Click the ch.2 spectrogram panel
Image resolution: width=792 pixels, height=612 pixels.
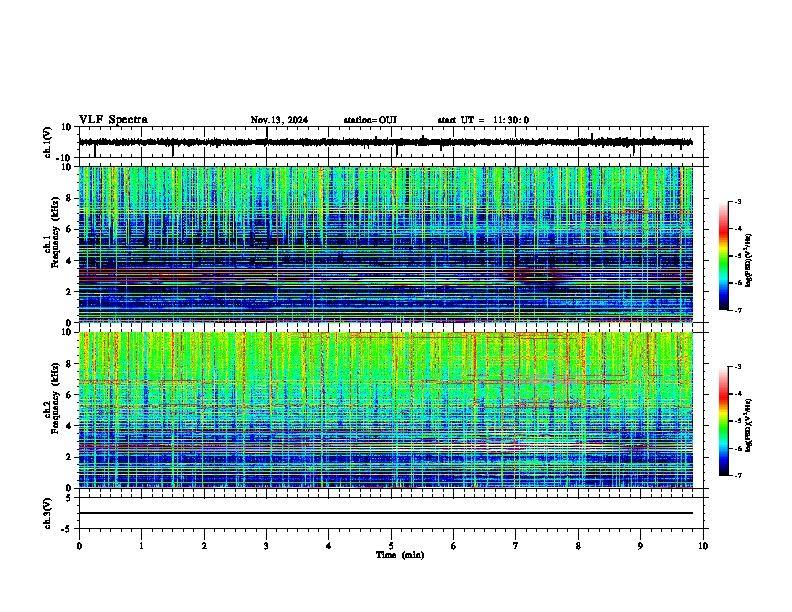pos(385,410)
